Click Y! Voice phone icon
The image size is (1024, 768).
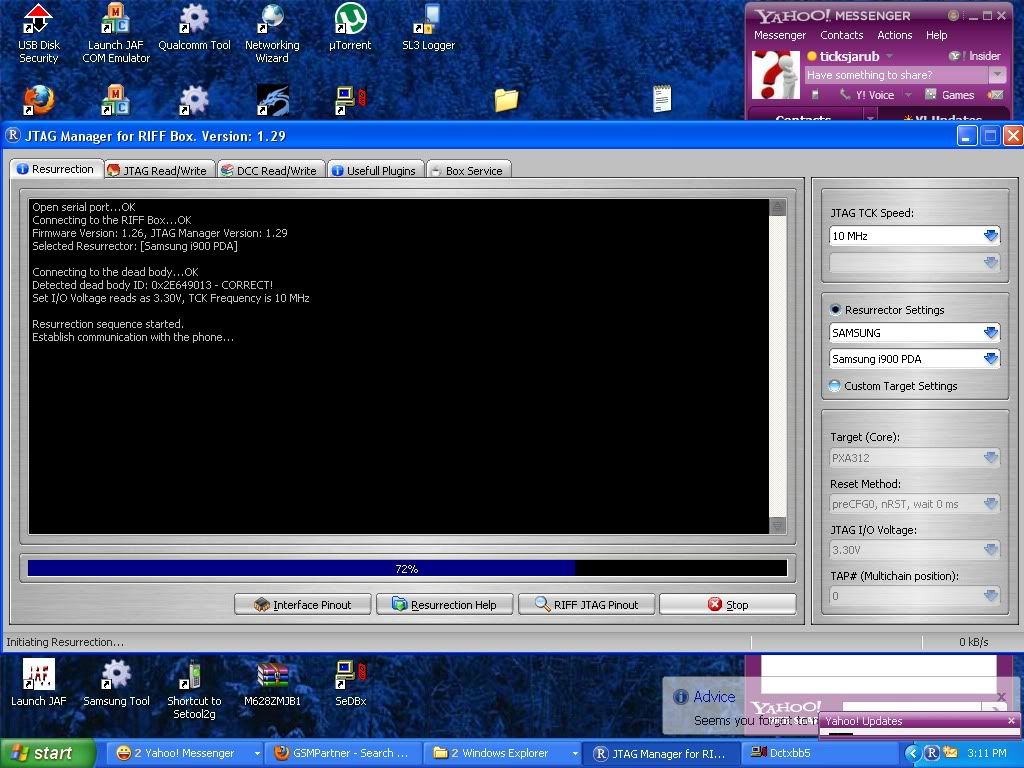(x=845, y=95)
